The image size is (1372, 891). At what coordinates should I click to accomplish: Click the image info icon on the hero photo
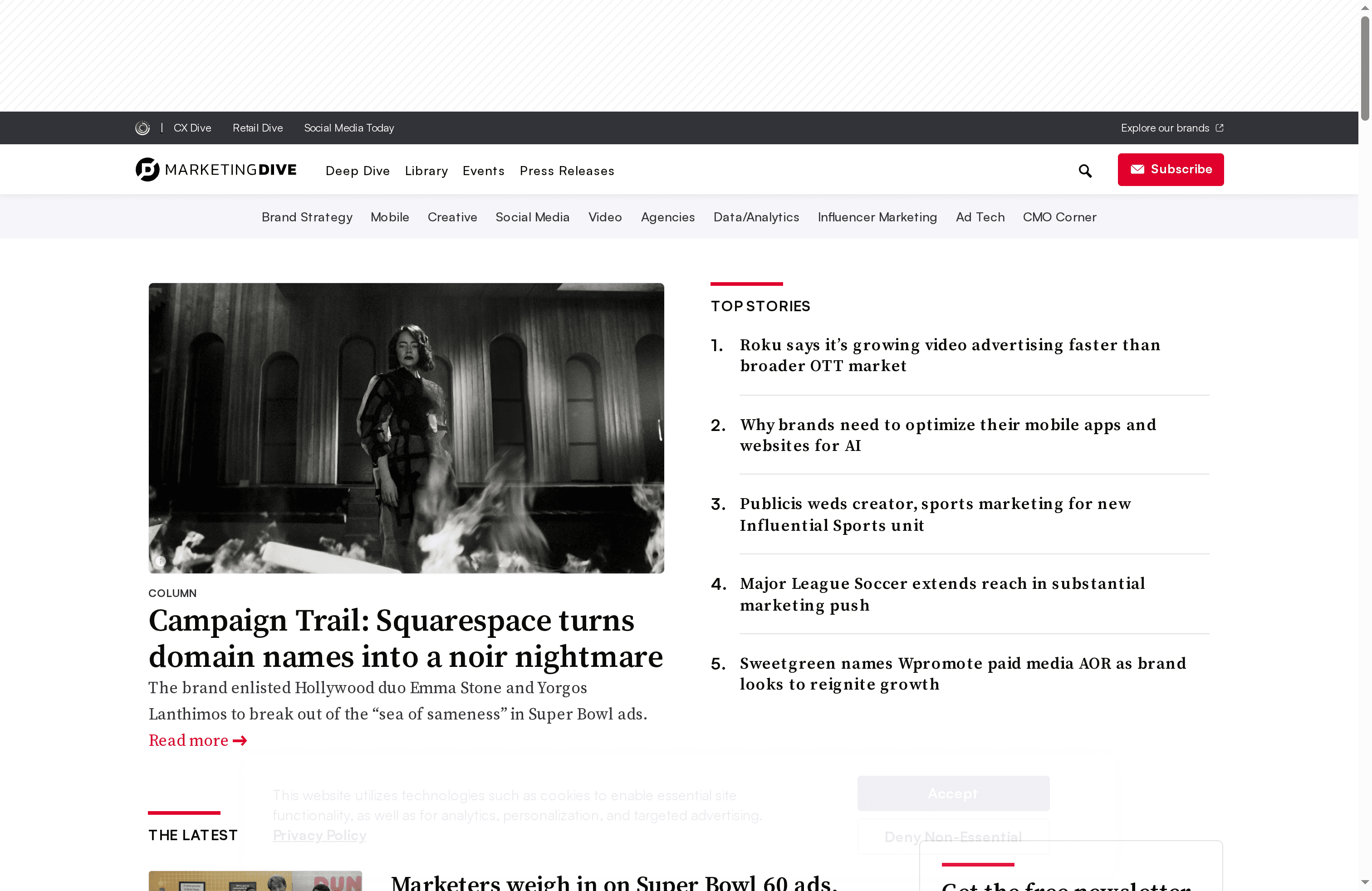(160, 561)
